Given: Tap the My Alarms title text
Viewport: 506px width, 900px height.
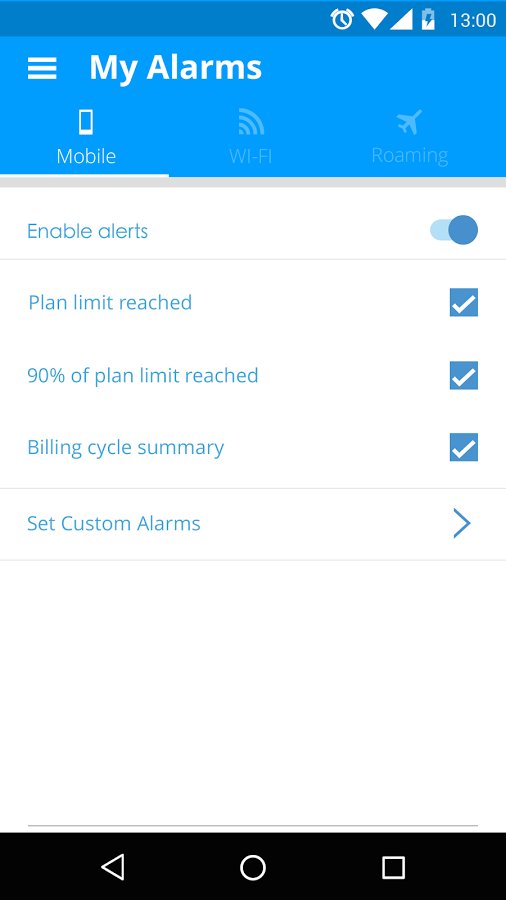Looking at the screenshot, I should click(176, 68).
